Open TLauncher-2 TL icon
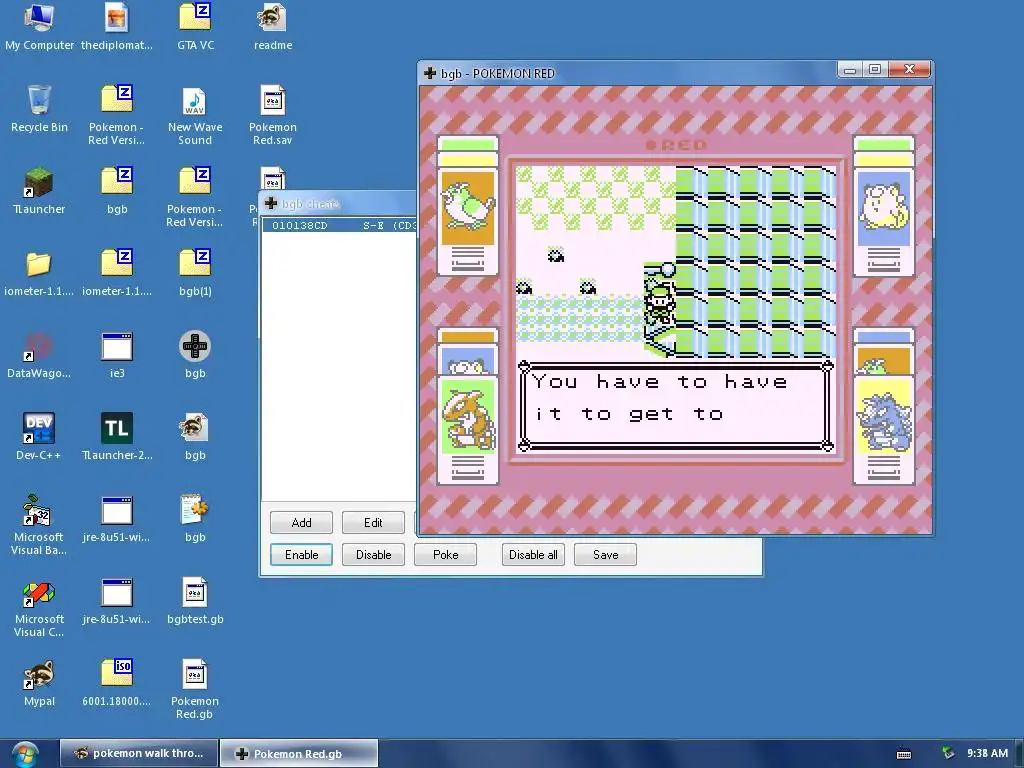This screenshot has width=1024, height=768. pos(117,436)
